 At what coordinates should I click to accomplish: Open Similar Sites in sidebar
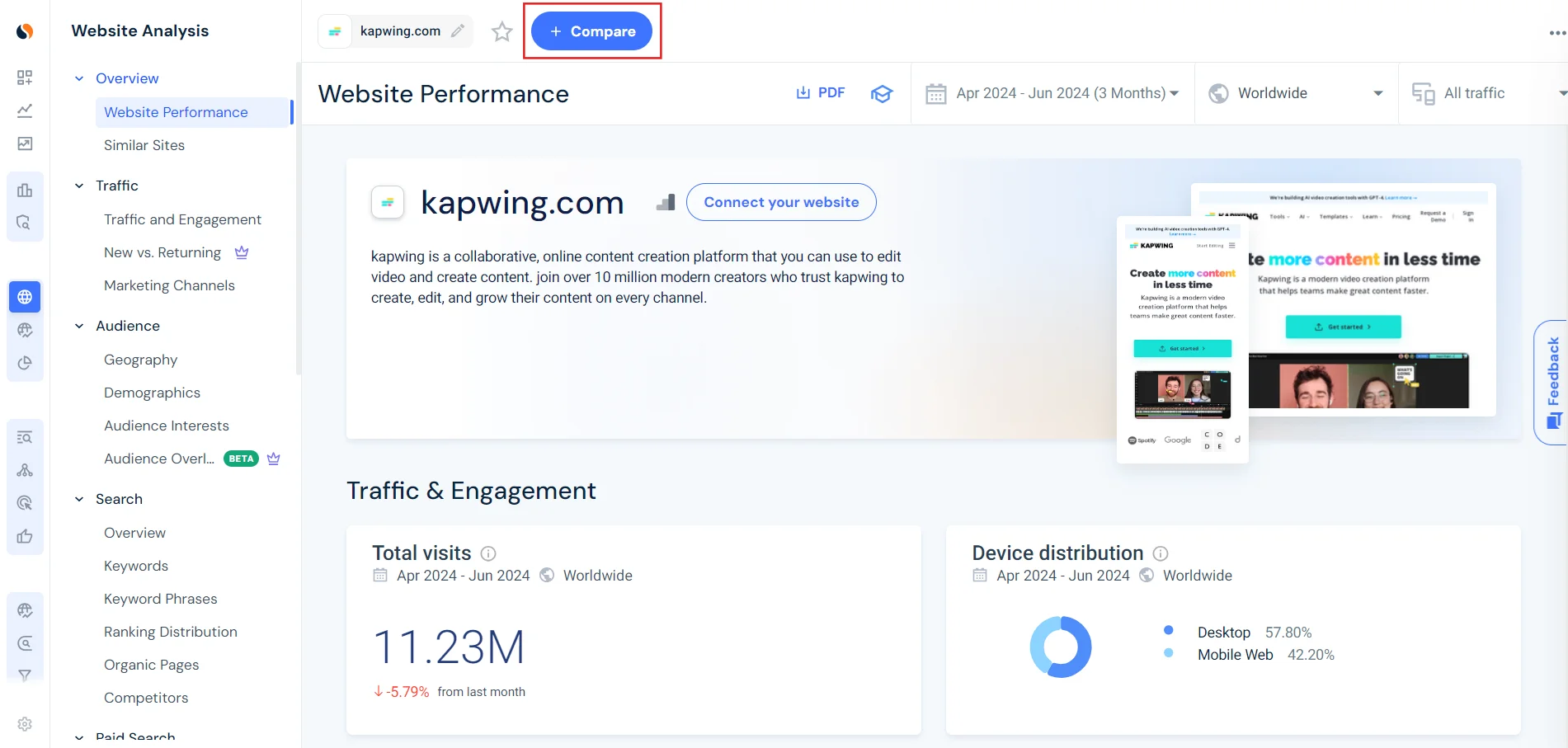tap(144, 145)
